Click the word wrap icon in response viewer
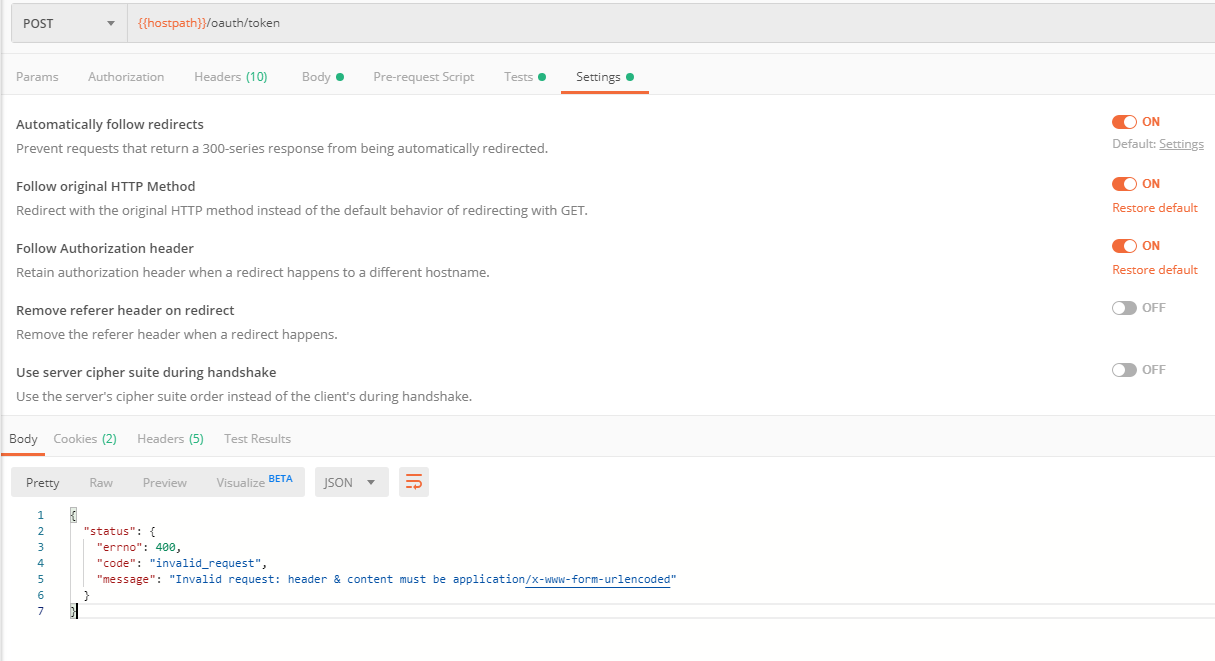Screen dimensions: 1215x661 (x=414, y=482)
